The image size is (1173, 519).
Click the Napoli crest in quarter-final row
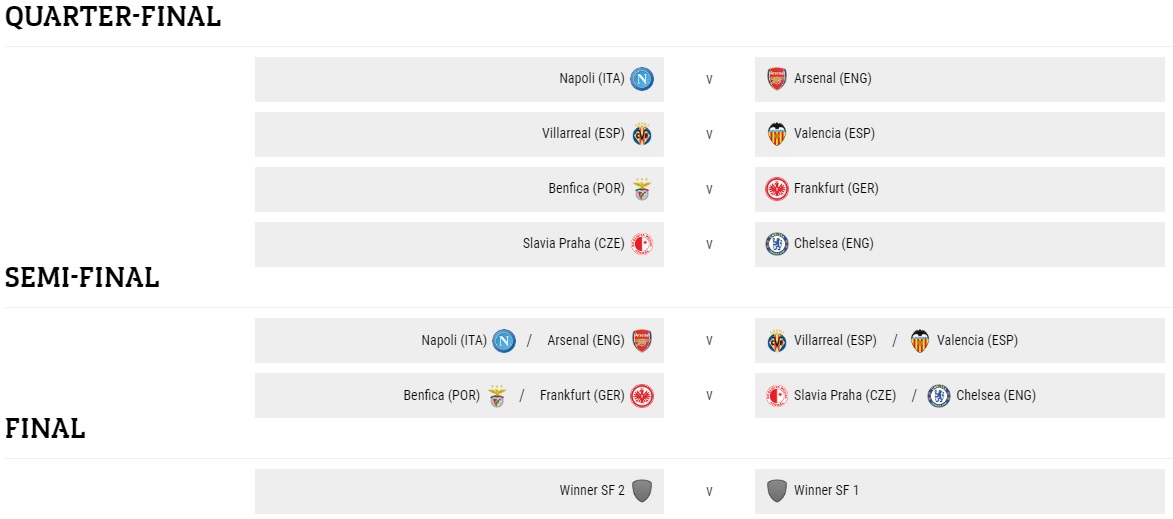coord(642,79)
